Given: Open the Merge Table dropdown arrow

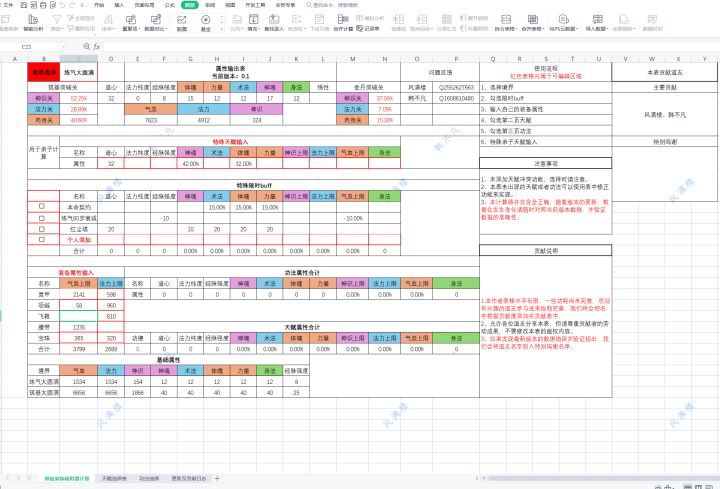Looking at the screenshot, I should [543, 29].
